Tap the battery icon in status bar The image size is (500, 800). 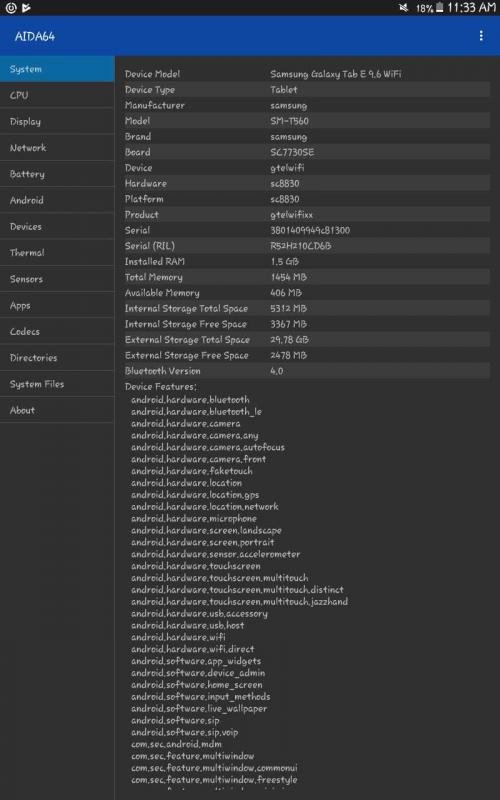point(439,8)
